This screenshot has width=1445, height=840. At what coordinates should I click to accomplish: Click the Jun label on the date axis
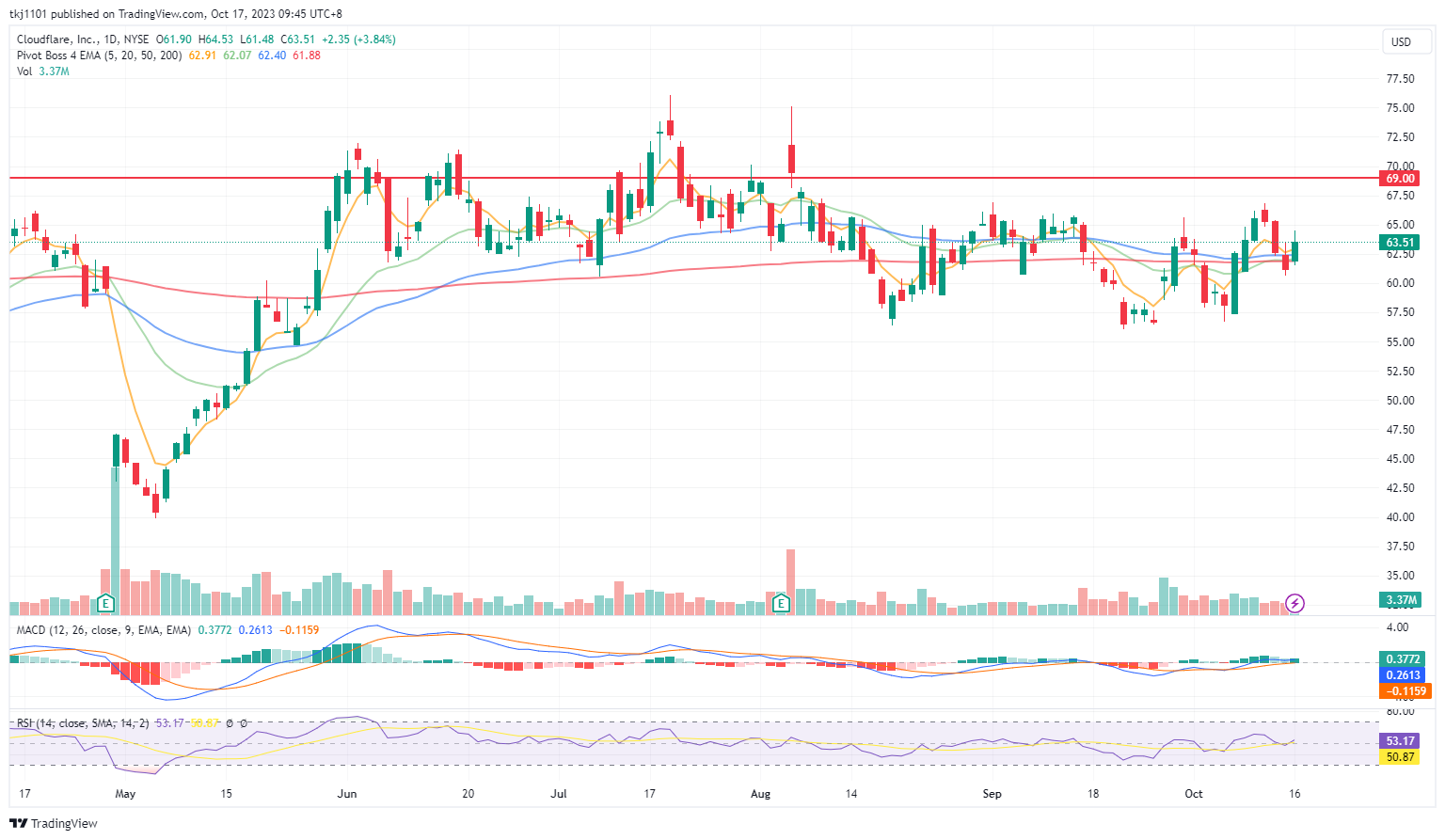[347, 794]
